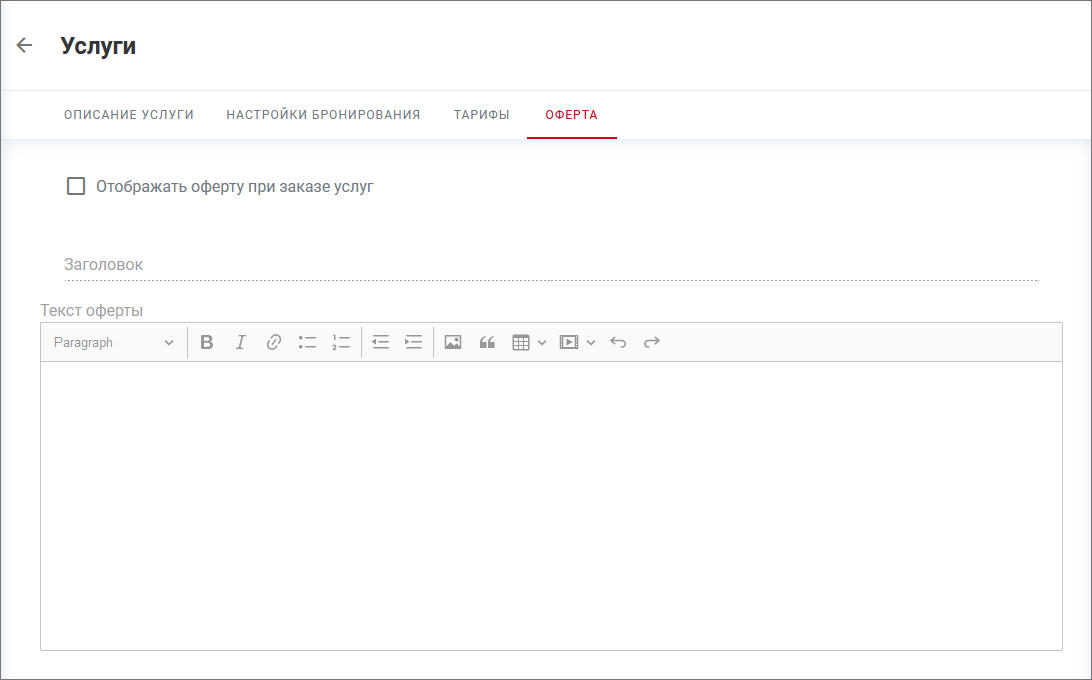
Task: Go to the Тарифы tab
Action: tap(482, 115)
